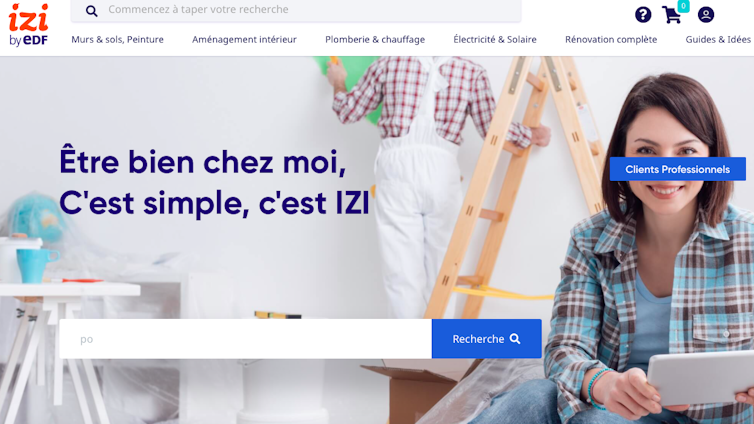Click the magnifier inside the Recherche button
The width and height of the screenshot is (754, 424).
(x=515, y=339)
